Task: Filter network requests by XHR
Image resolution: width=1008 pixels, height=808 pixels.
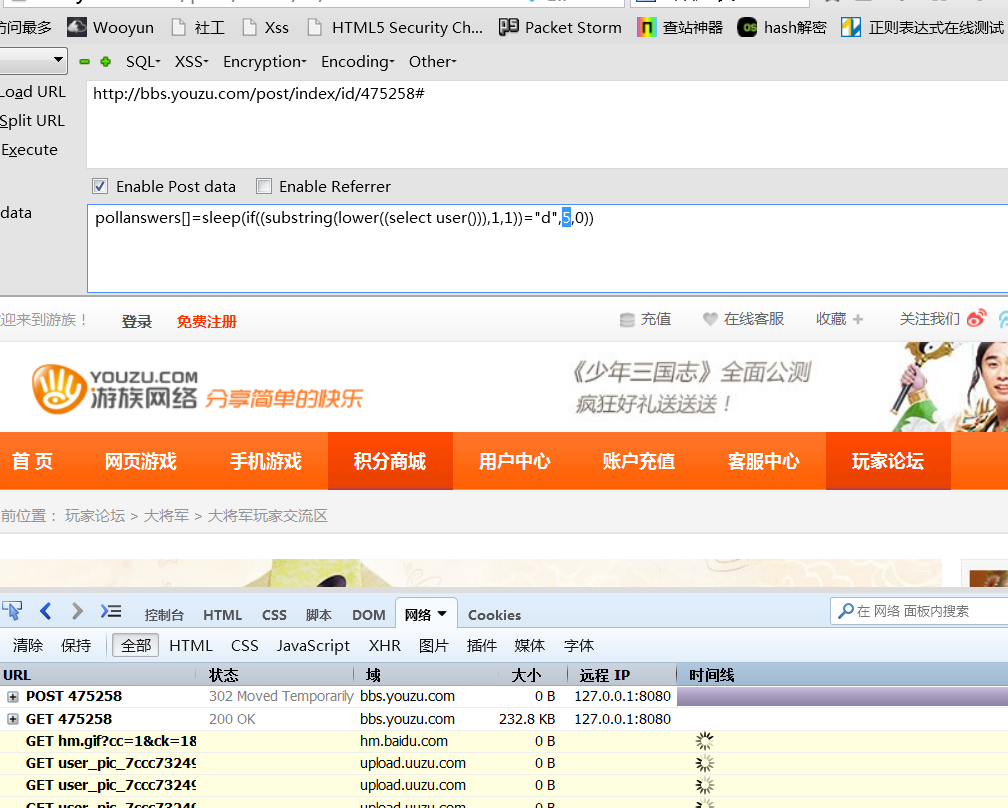Action: (x=384, y=645)
